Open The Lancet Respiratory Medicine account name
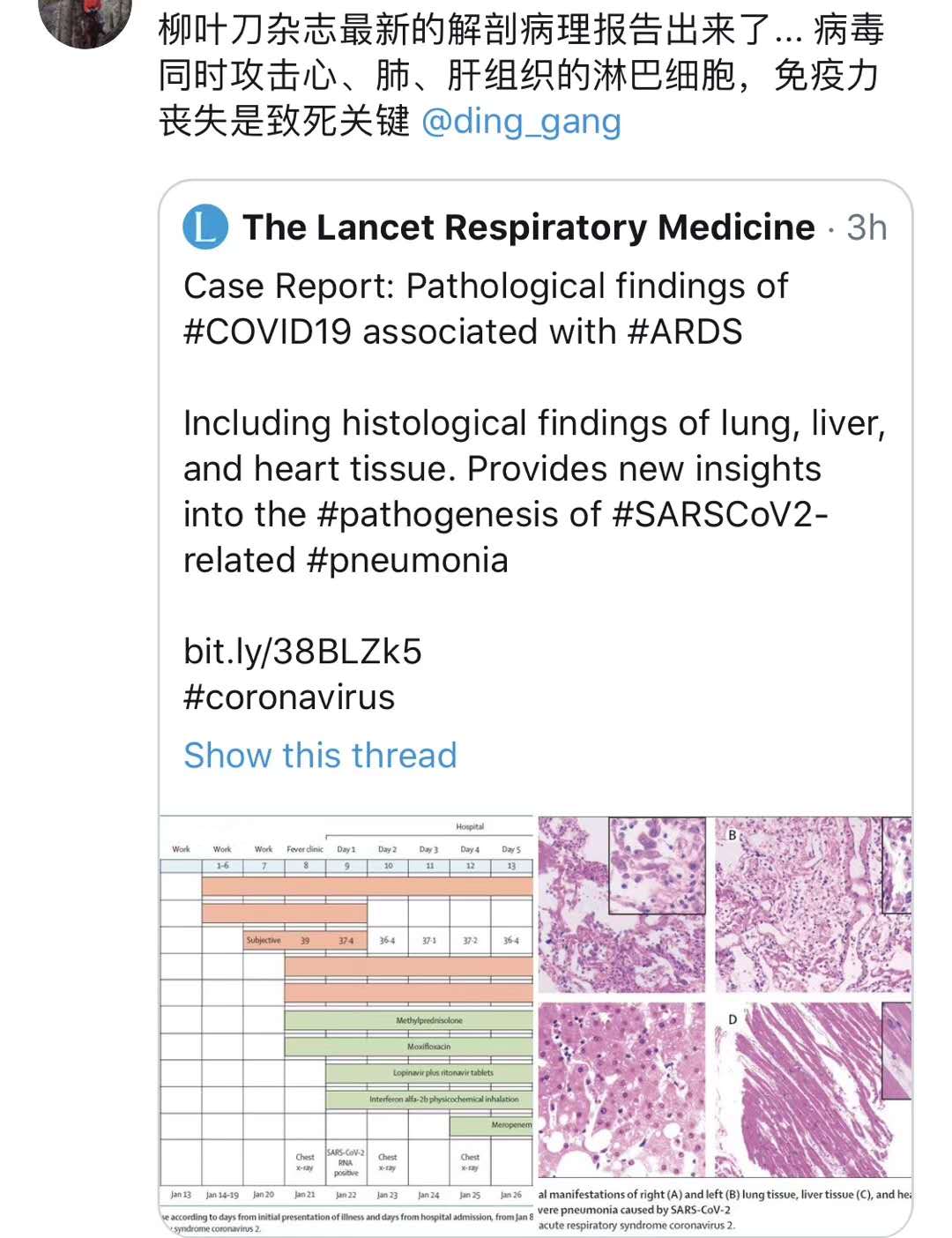 (x=529, y=227)
